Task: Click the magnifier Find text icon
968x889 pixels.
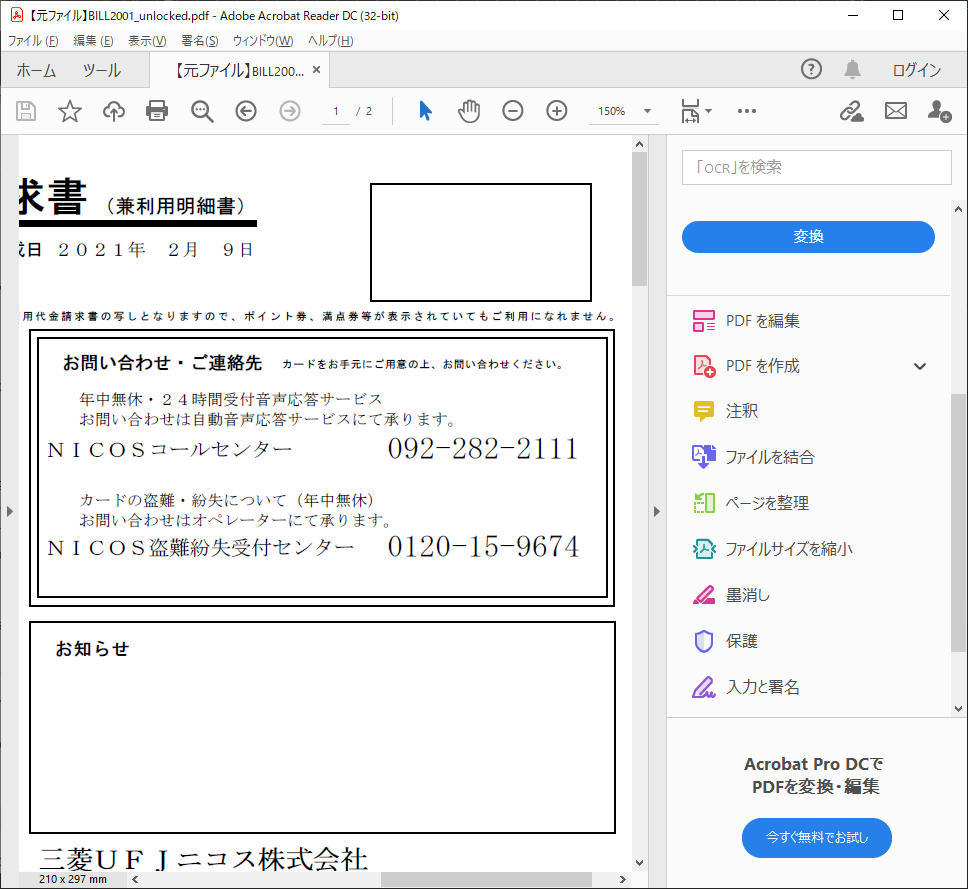Action: point(202,111)
